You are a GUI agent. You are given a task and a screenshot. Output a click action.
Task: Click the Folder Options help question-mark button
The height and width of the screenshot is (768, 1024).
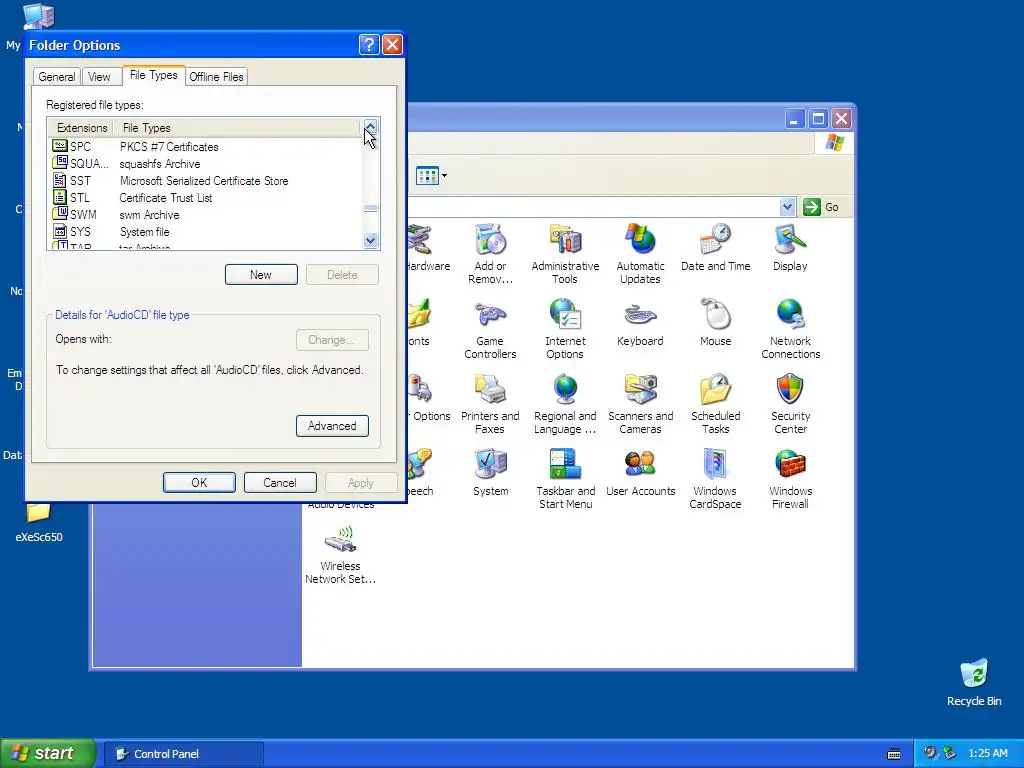(x=369, y=44)
